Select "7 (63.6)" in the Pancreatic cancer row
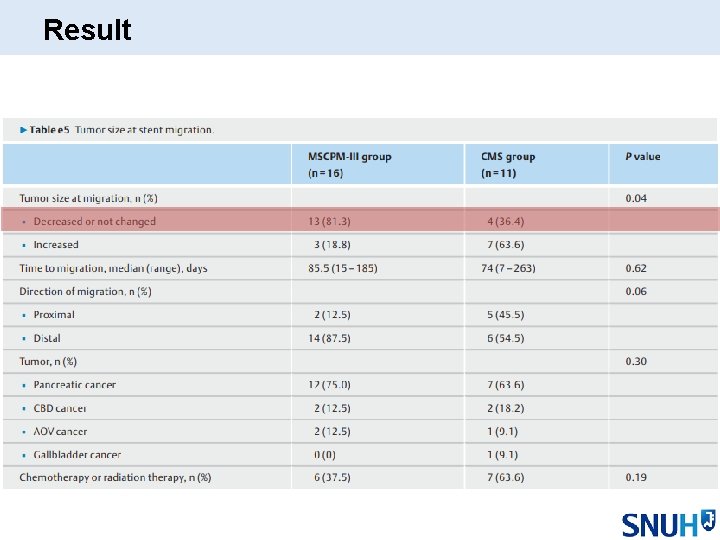This screenshot has width=720, height=540. 506,385
